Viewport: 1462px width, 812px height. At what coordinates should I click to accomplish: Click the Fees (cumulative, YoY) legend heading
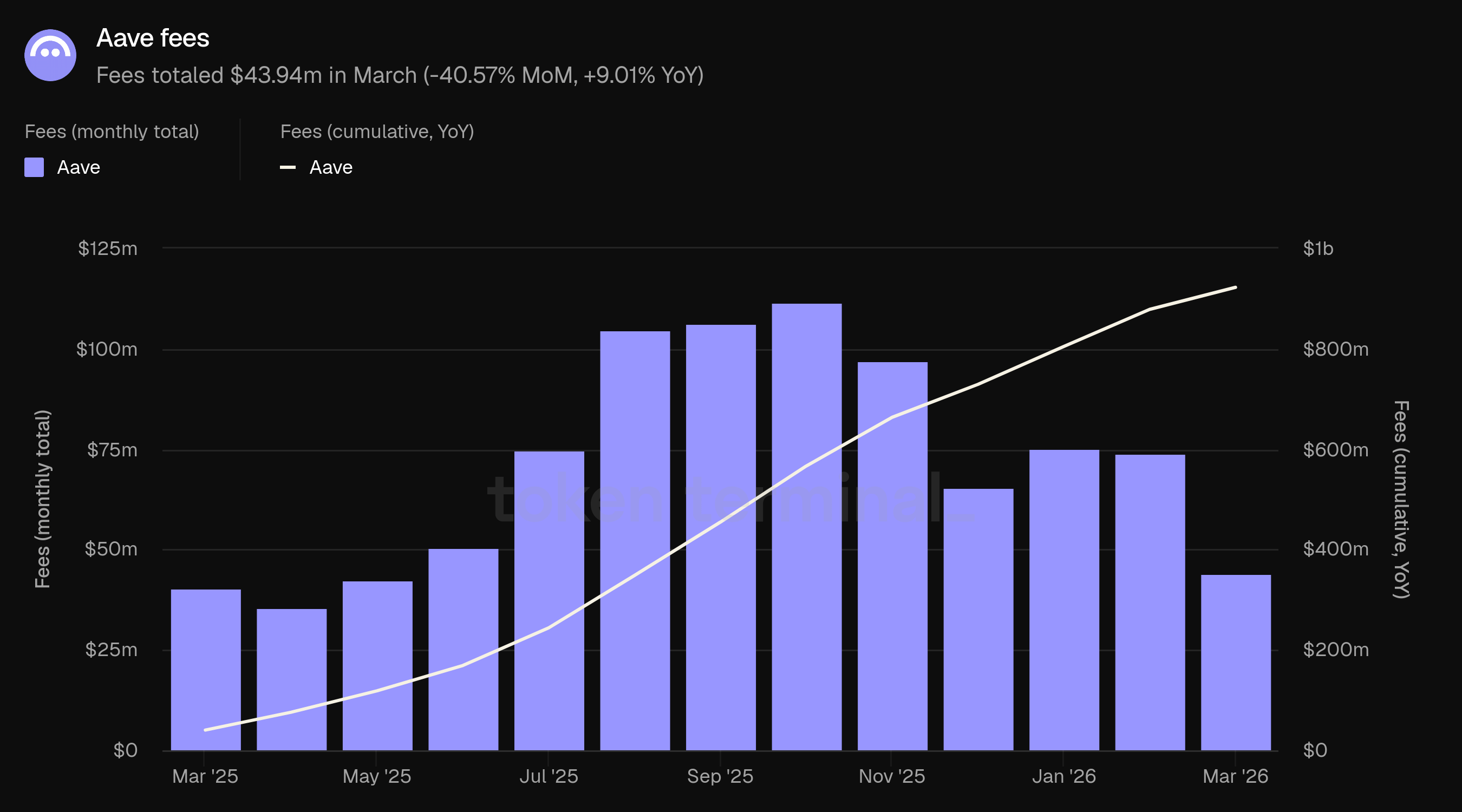click(377, 132)
